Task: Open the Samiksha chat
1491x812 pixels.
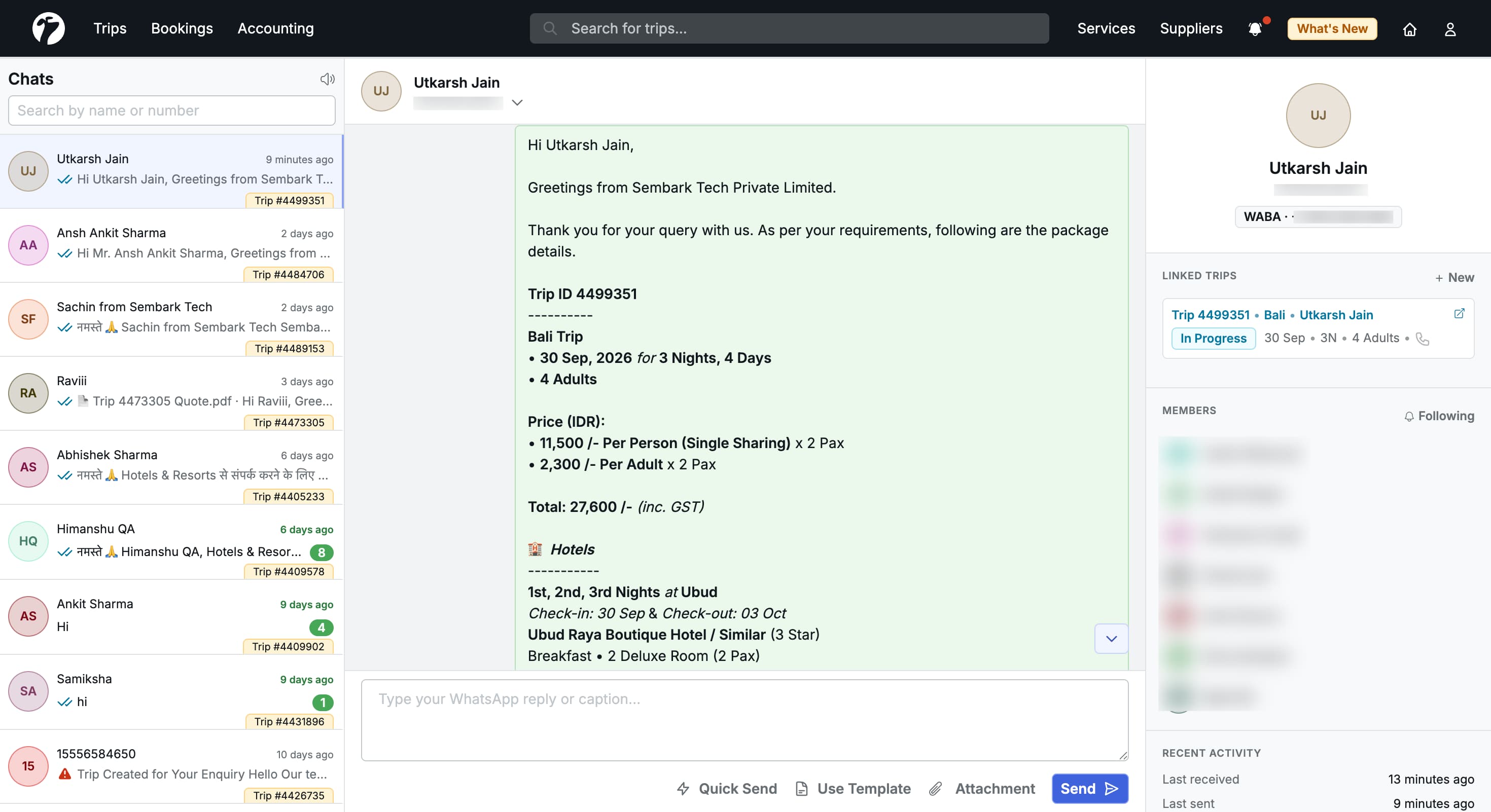Action: (x=171, y=692)
